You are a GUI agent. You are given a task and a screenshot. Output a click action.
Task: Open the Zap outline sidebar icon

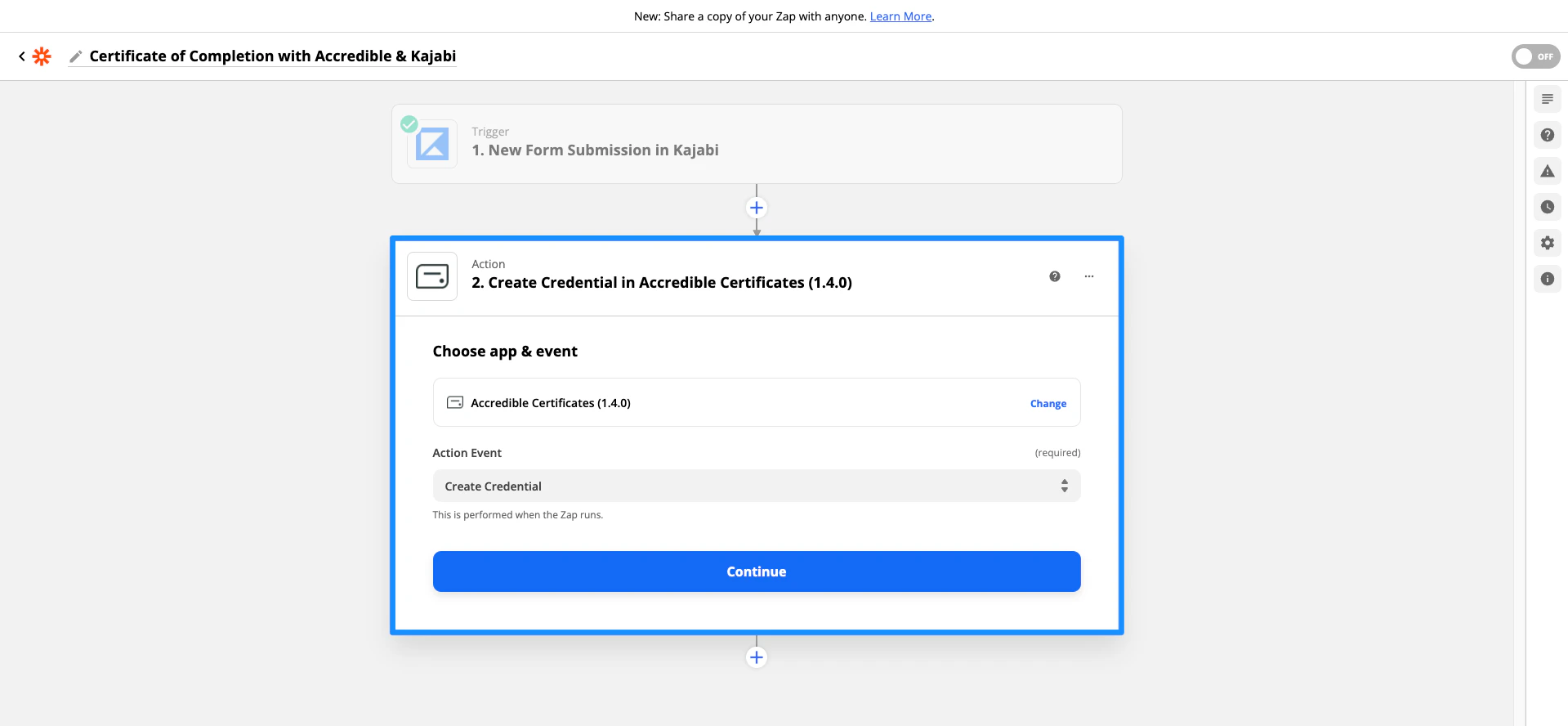tap(1548, 99)
